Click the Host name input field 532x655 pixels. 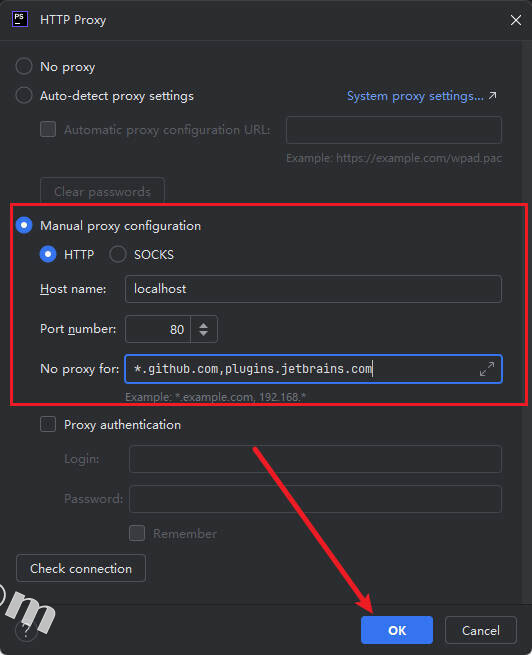coord(313,289)
